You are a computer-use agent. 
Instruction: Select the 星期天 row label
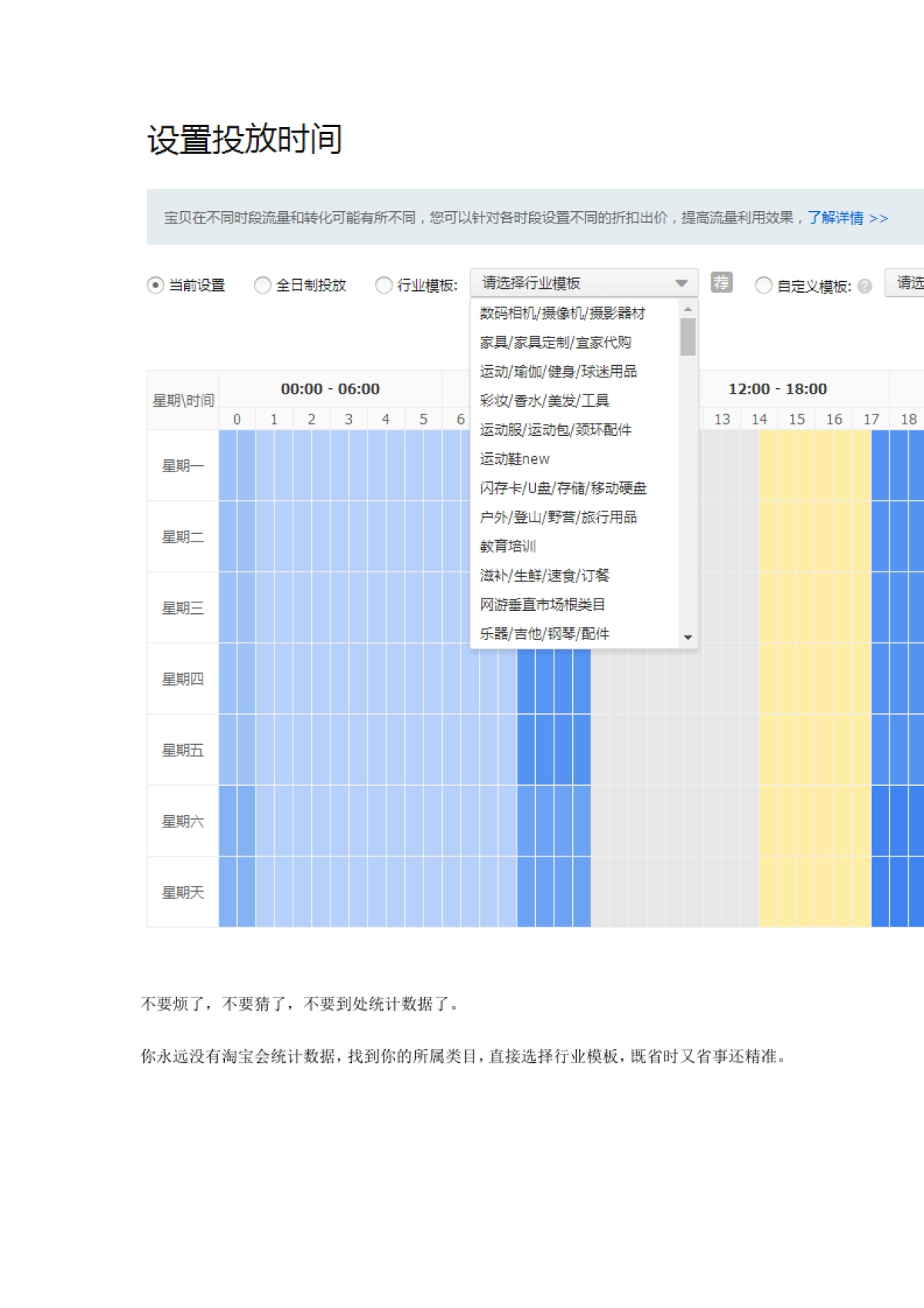(x=182, y=892)
